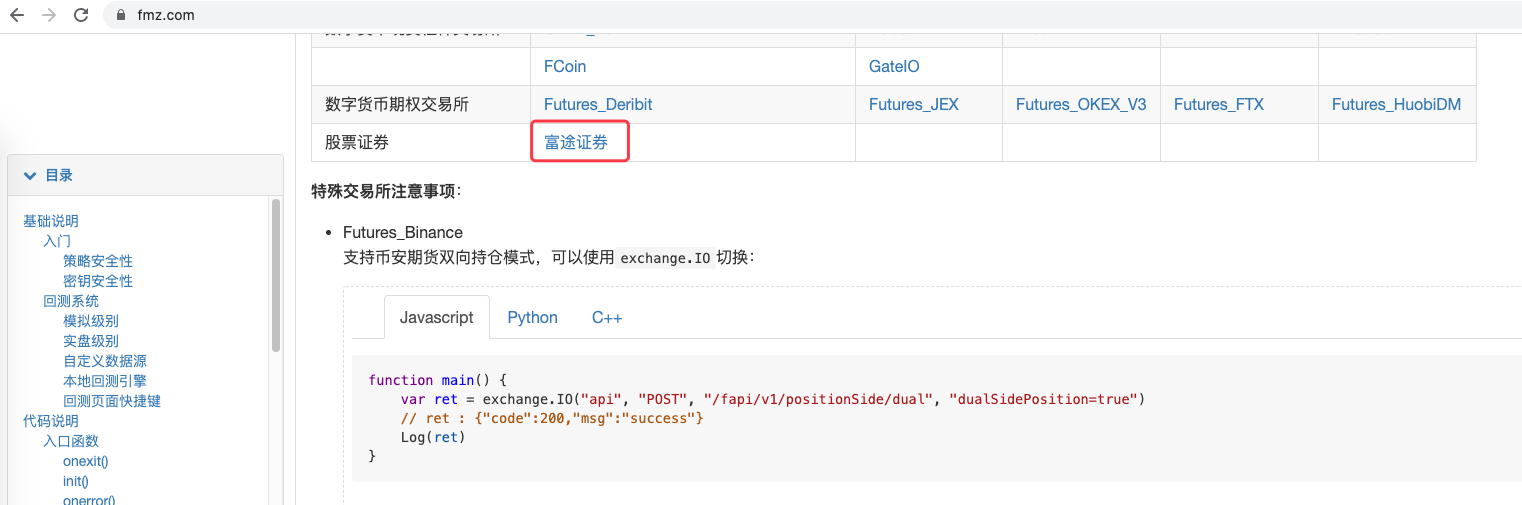Open 基础说明 in the table of contents

click(51, 221)
